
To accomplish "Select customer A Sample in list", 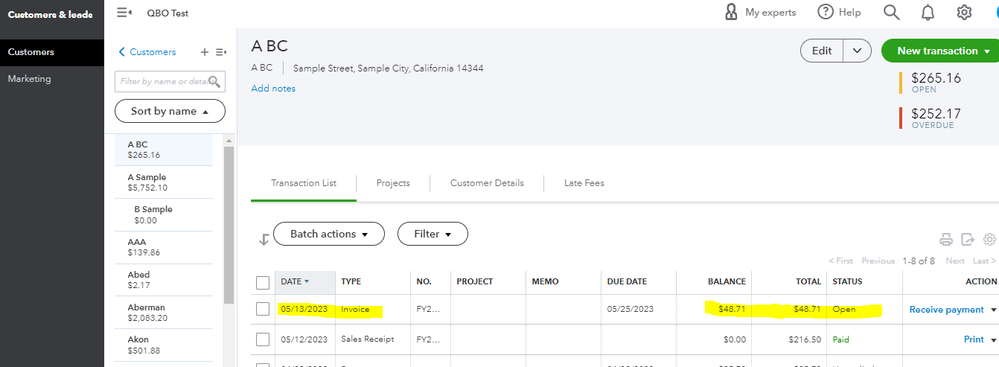I will point(164,182).
